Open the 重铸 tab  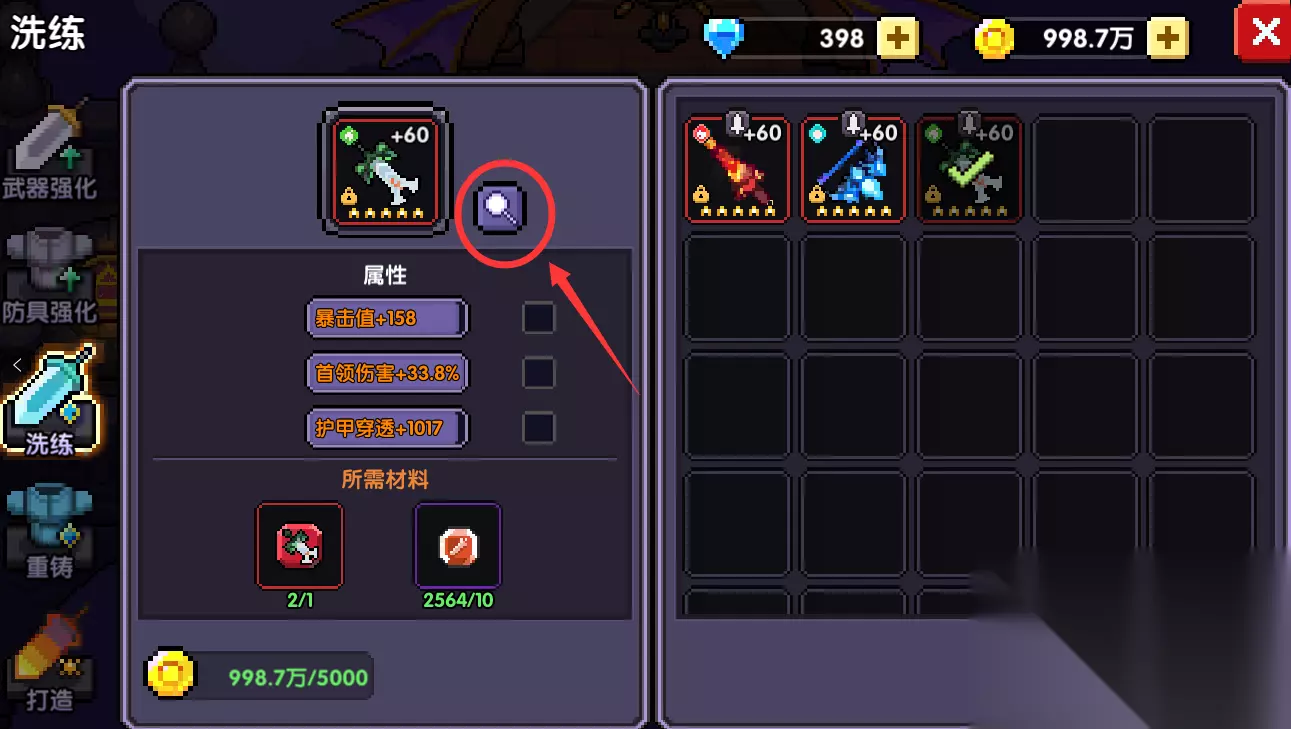[50, 530]
